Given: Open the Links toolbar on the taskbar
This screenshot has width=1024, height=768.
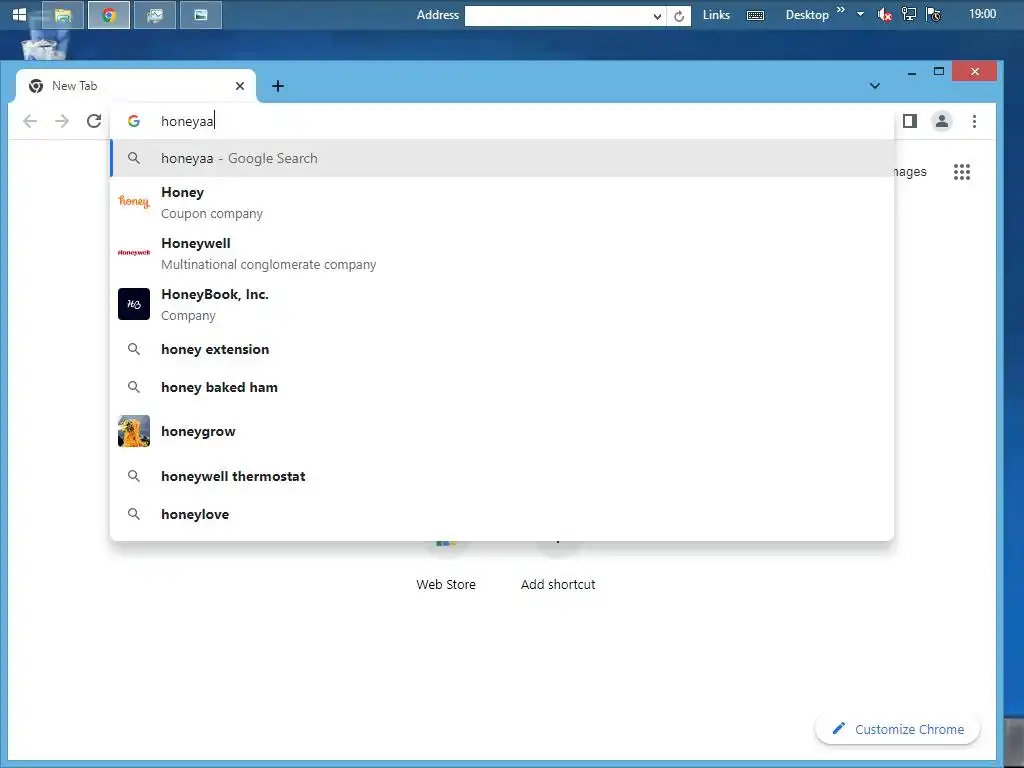Looking at the screenshot, I should coord(716,14).
